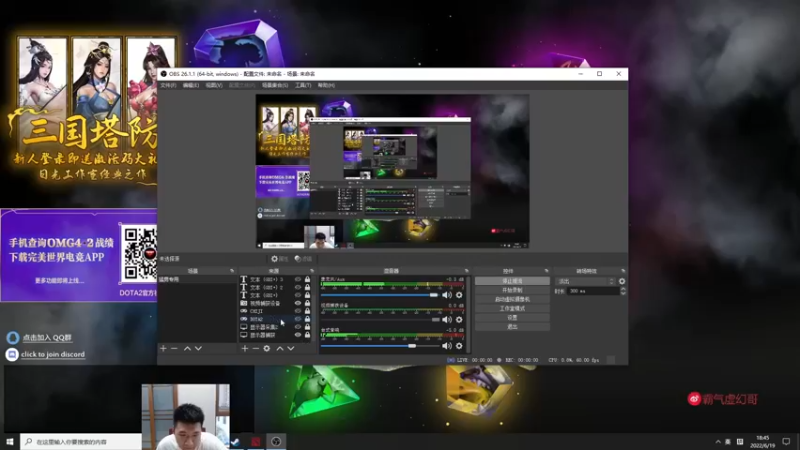
Task: Open 台式音响 audio settings gear
Action: (x=459, y=346)
